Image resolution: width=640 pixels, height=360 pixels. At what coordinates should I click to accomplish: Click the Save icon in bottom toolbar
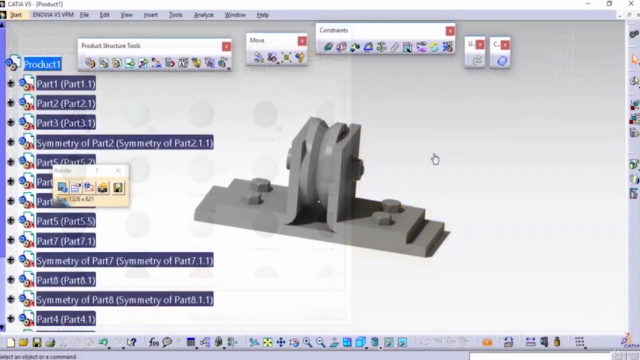click(x=37, y=342)
